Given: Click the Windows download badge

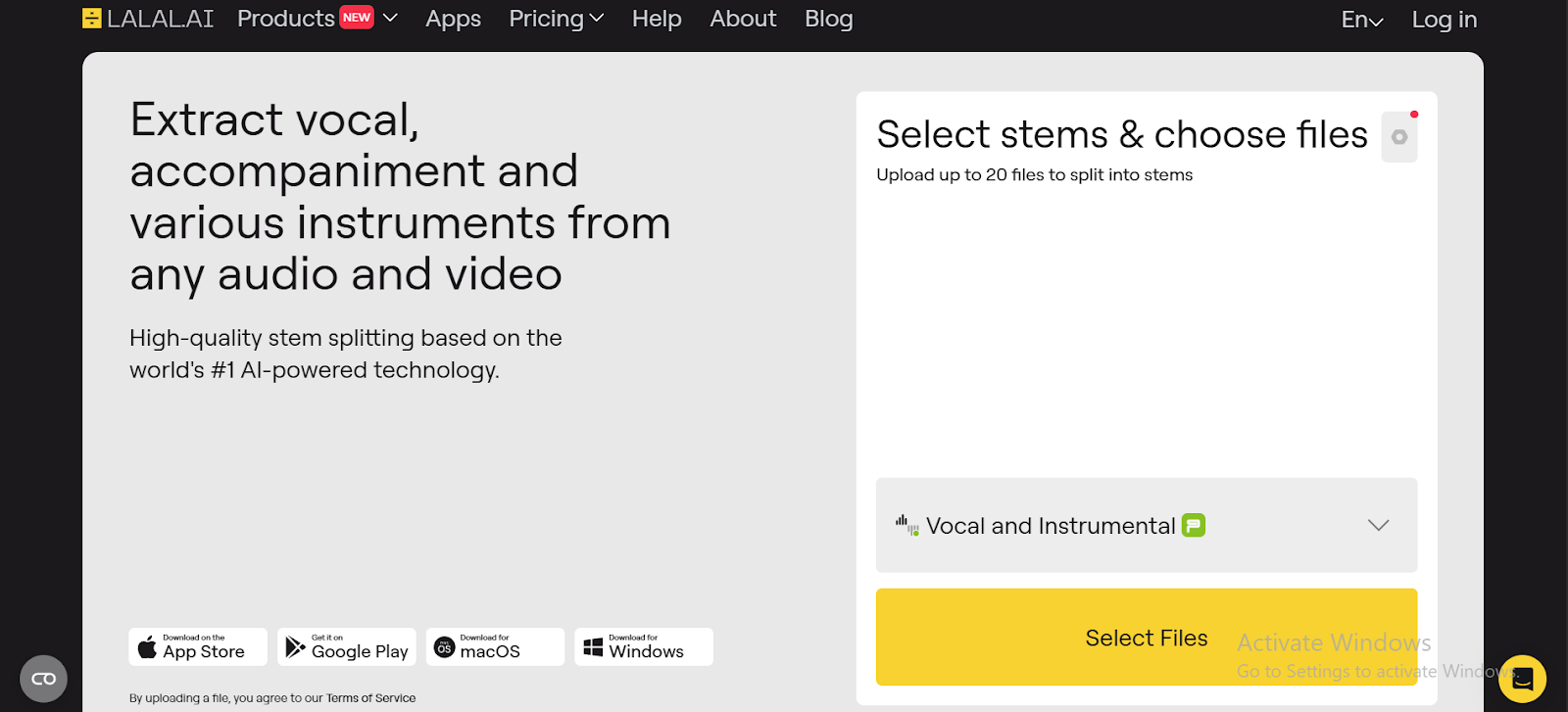Looking at the screenshot, I should pyautogui.click(x=644, y=647).
